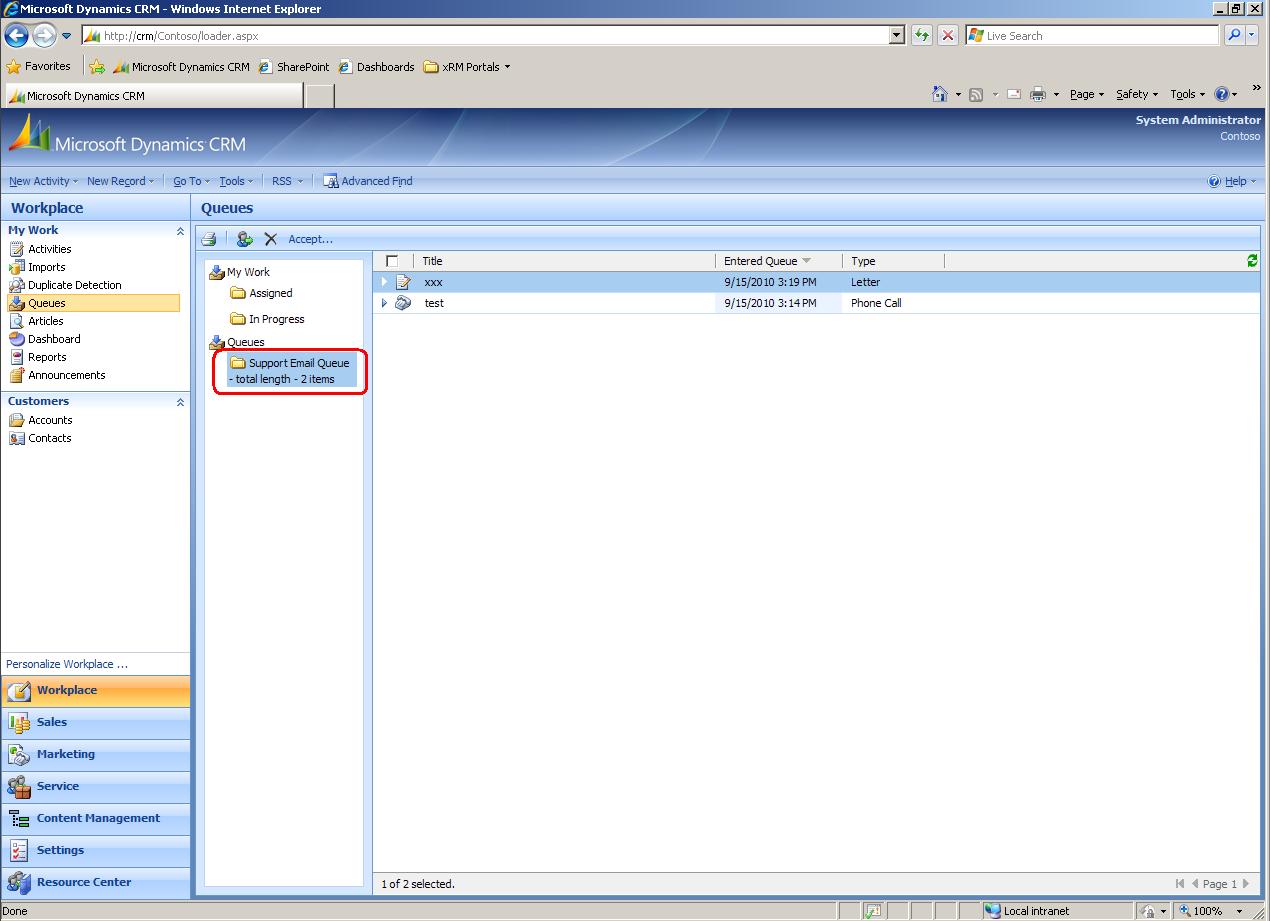1270x921 pixels.
Task: Click the browser refresh page button
Action: point(922,35)
